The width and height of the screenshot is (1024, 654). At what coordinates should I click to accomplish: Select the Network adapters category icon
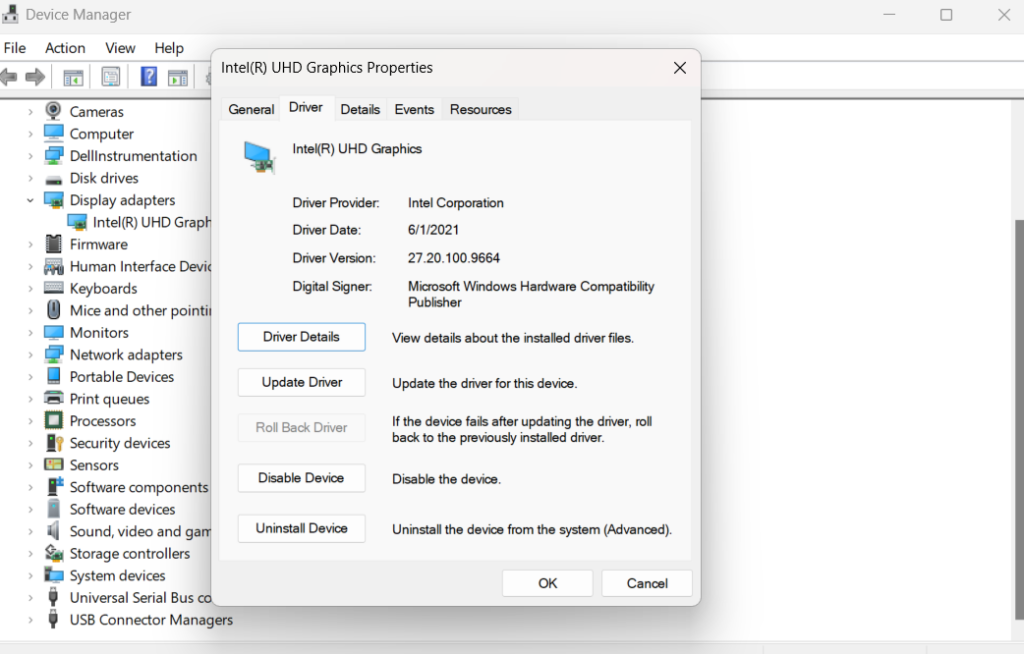pyautogui.click(x=54, y=354)
